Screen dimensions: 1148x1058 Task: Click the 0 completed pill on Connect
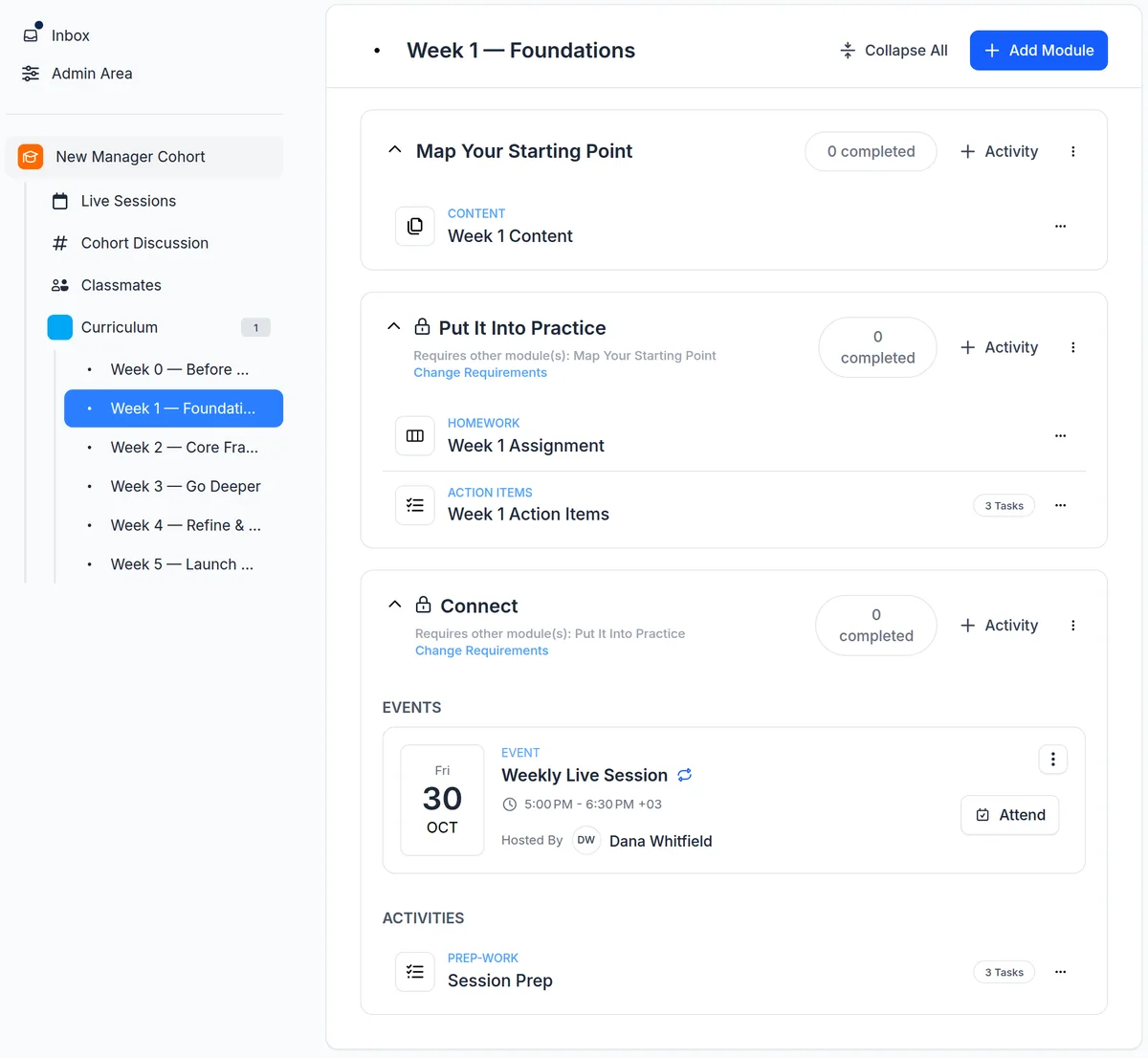(x=875, y=626)
